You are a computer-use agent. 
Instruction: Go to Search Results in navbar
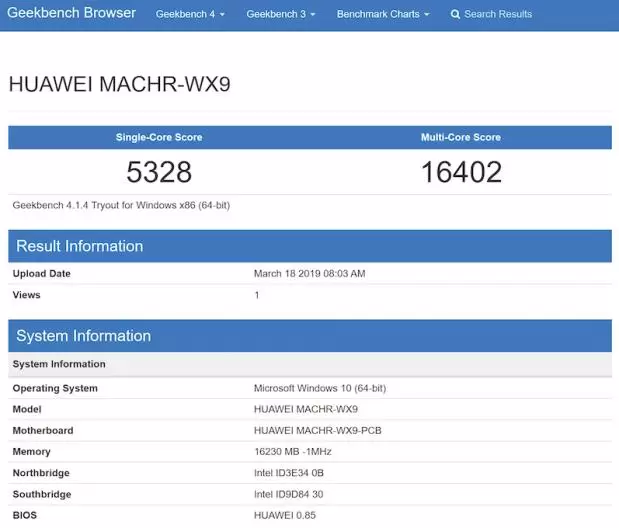point(498,14)
